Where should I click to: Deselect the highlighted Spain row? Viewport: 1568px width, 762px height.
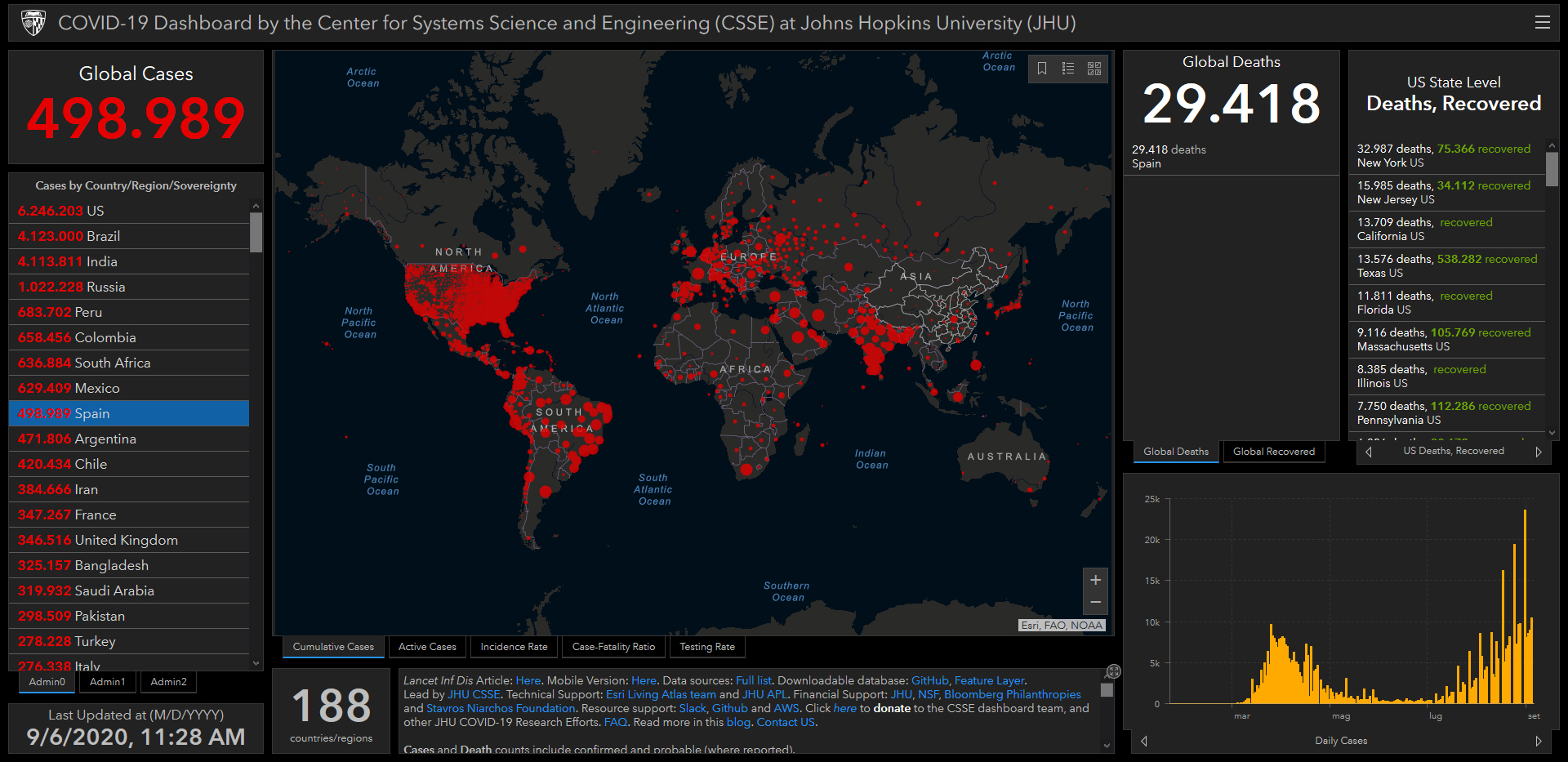tap(129, 413)
